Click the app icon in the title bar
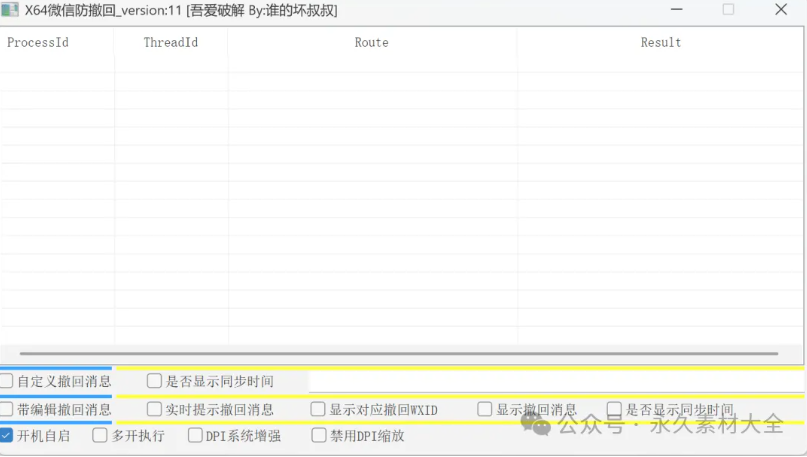This screenshot has height=457, width=807. pyautogui.click(x=9, y=10)
